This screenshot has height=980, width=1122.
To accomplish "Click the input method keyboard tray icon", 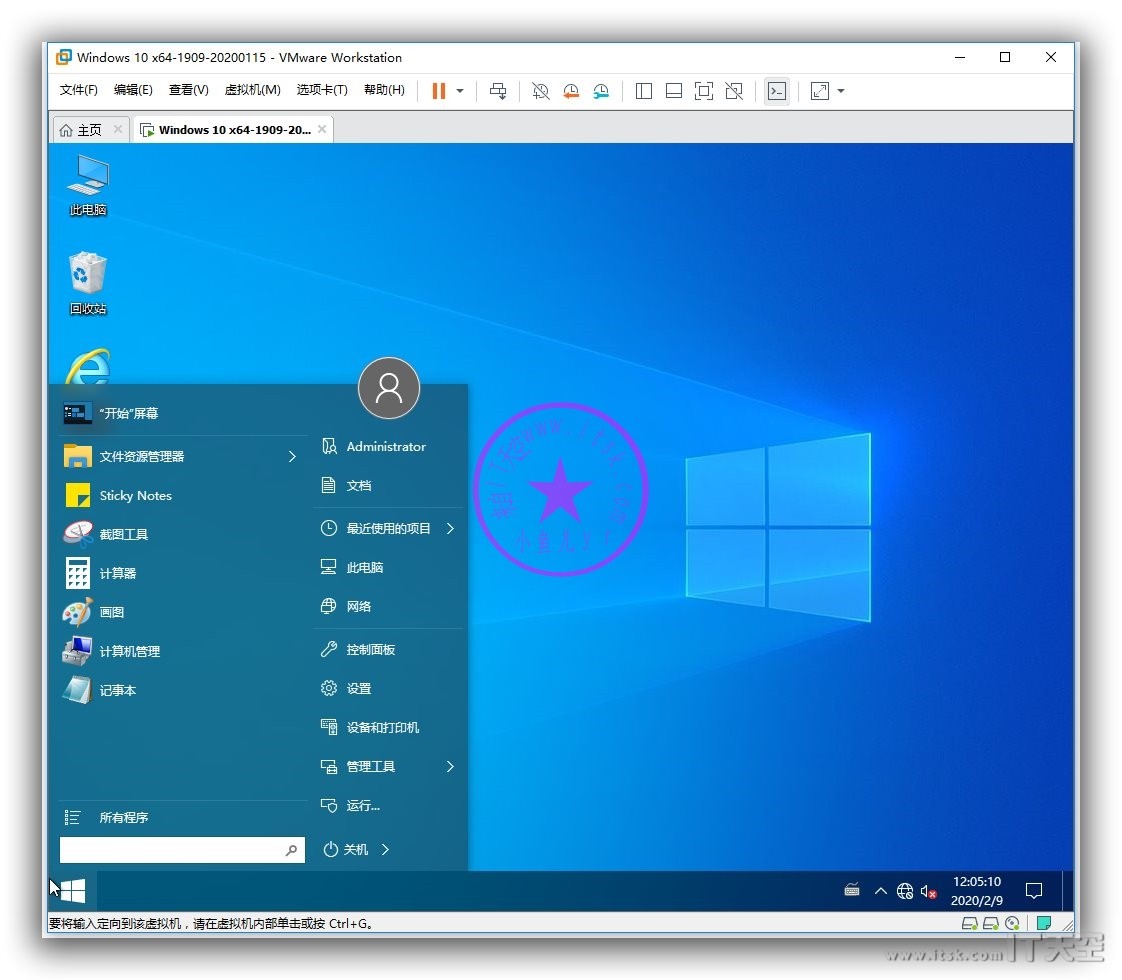I will [852, 891].
